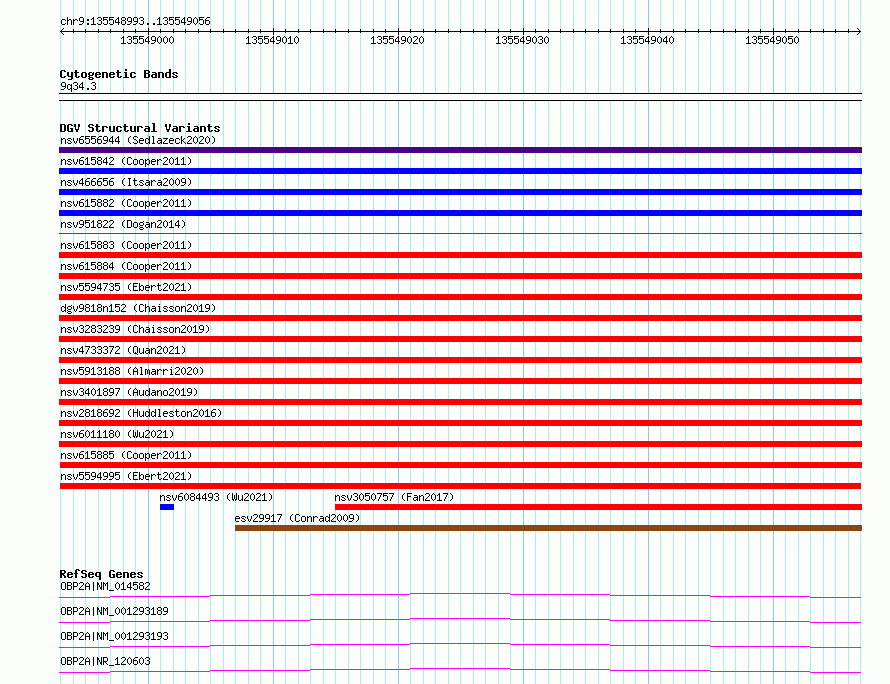The image size is (890, 684).
Task: Click the Cytogenetic Bands track title
Action: (x=119, y=74)
